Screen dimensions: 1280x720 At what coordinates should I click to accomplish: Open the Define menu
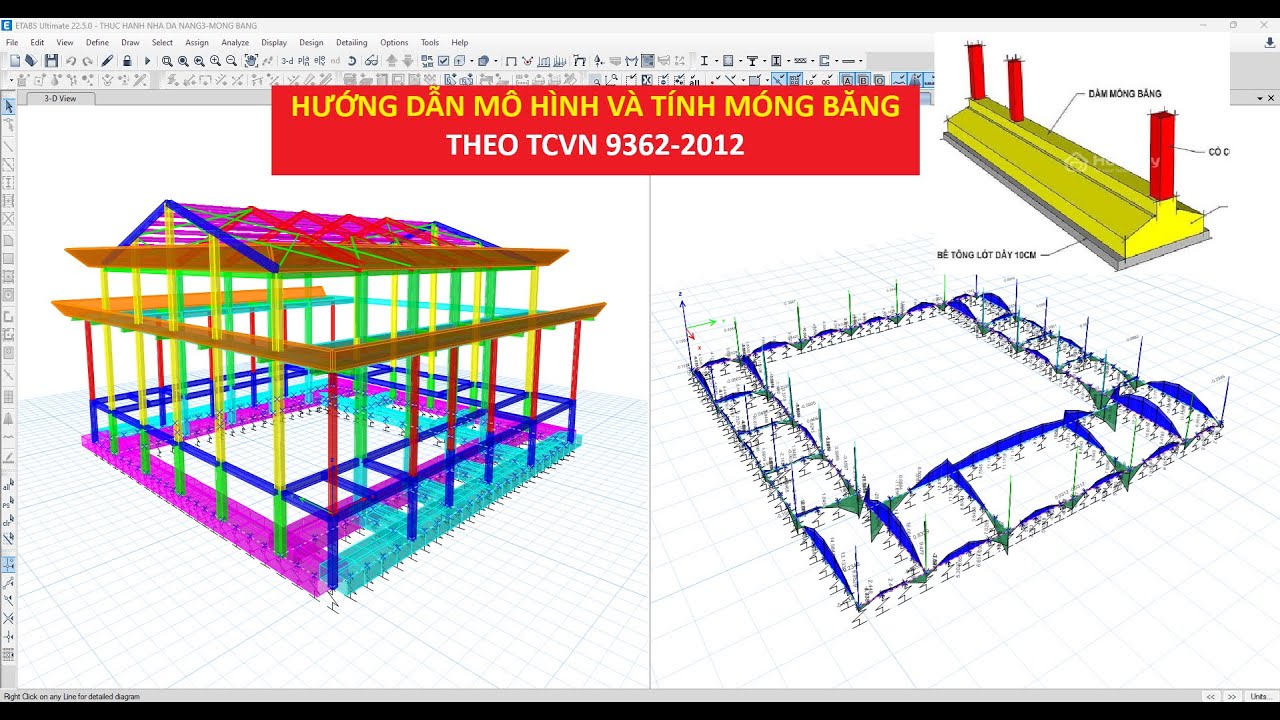[x=97, y=43]
